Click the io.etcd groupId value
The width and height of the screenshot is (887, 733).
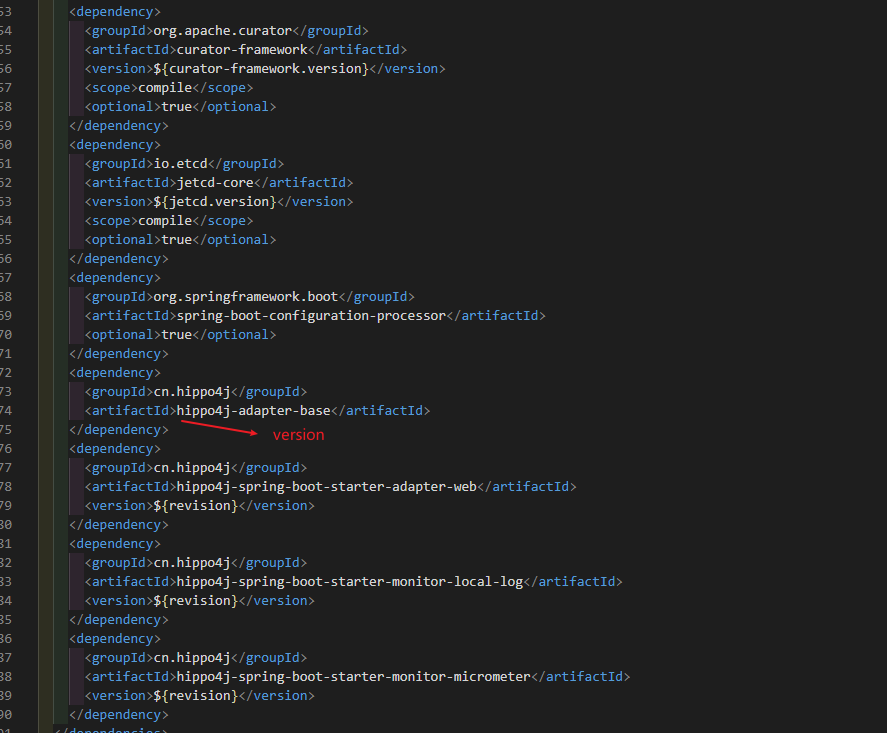[180, 163]
